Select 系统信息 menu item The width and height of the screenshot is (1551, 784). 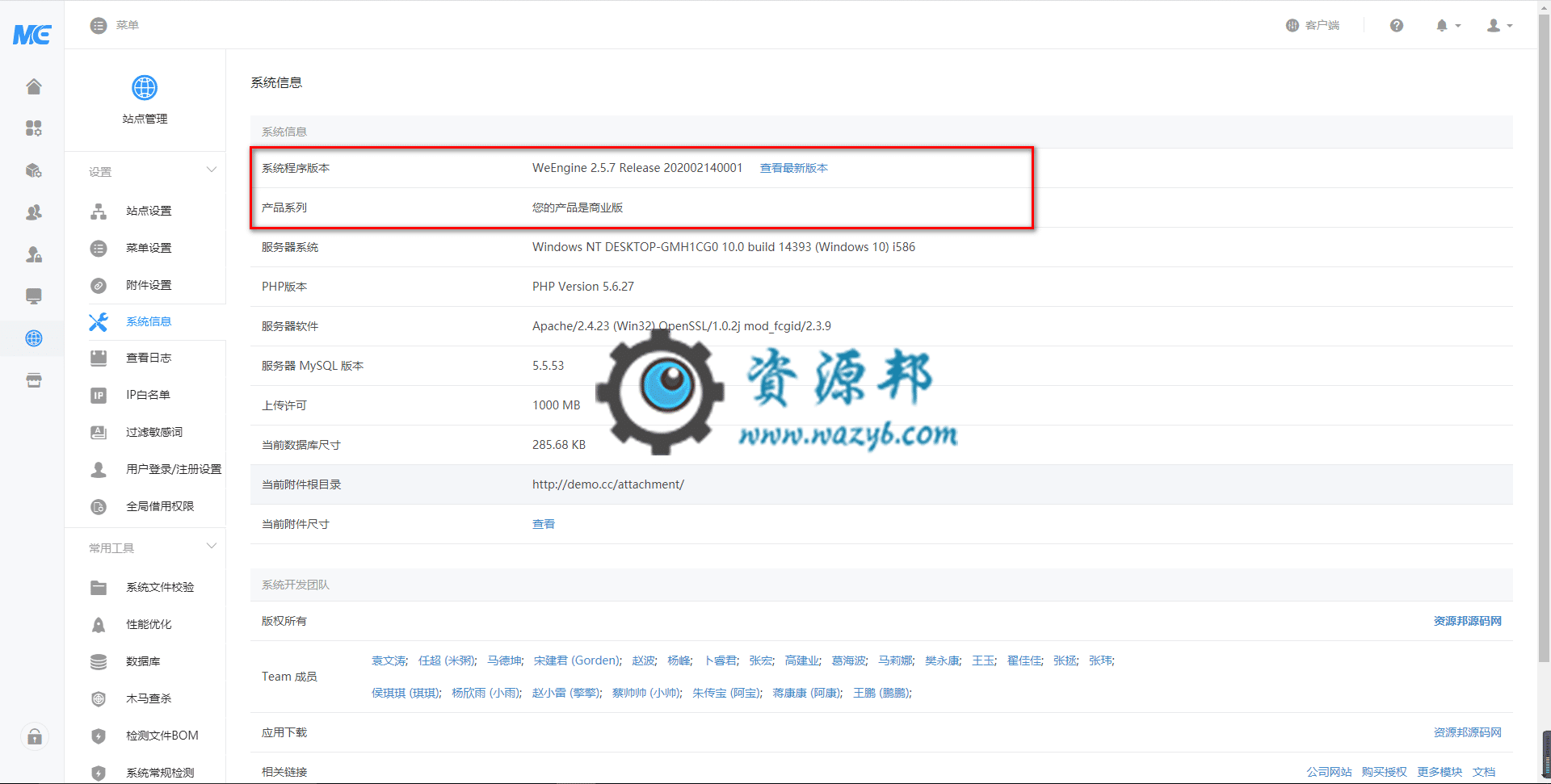pyautogui.click(x=149, y=321)
